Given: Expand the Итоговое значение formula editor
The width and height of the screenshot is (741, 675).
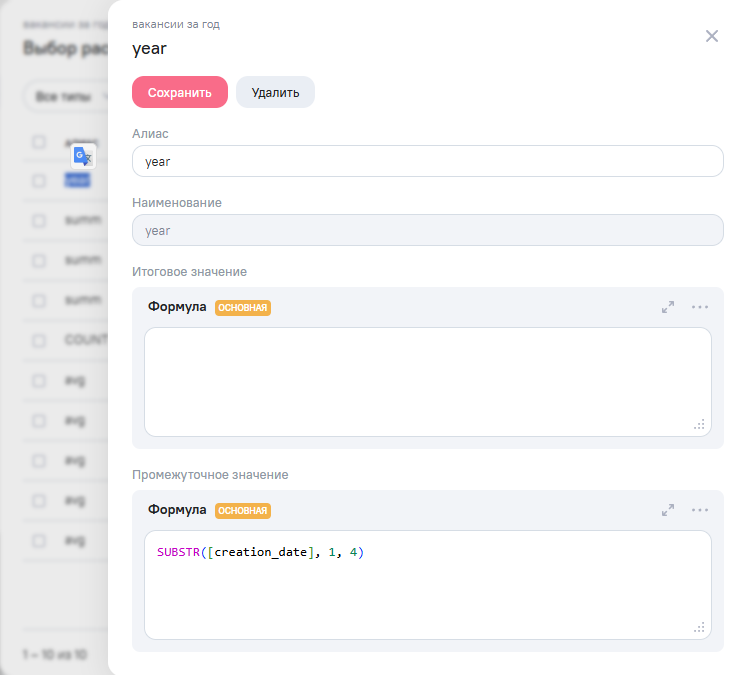Looking at the screenshot, I should pyautogui.click(x=668, y=307).
